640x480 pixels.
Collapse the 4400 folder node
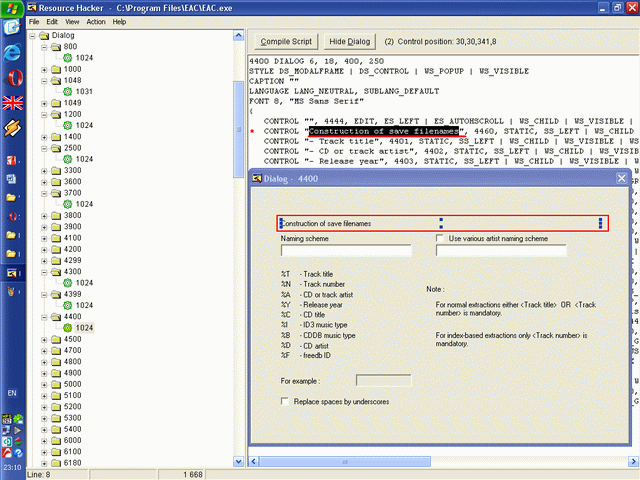[44, 317]
